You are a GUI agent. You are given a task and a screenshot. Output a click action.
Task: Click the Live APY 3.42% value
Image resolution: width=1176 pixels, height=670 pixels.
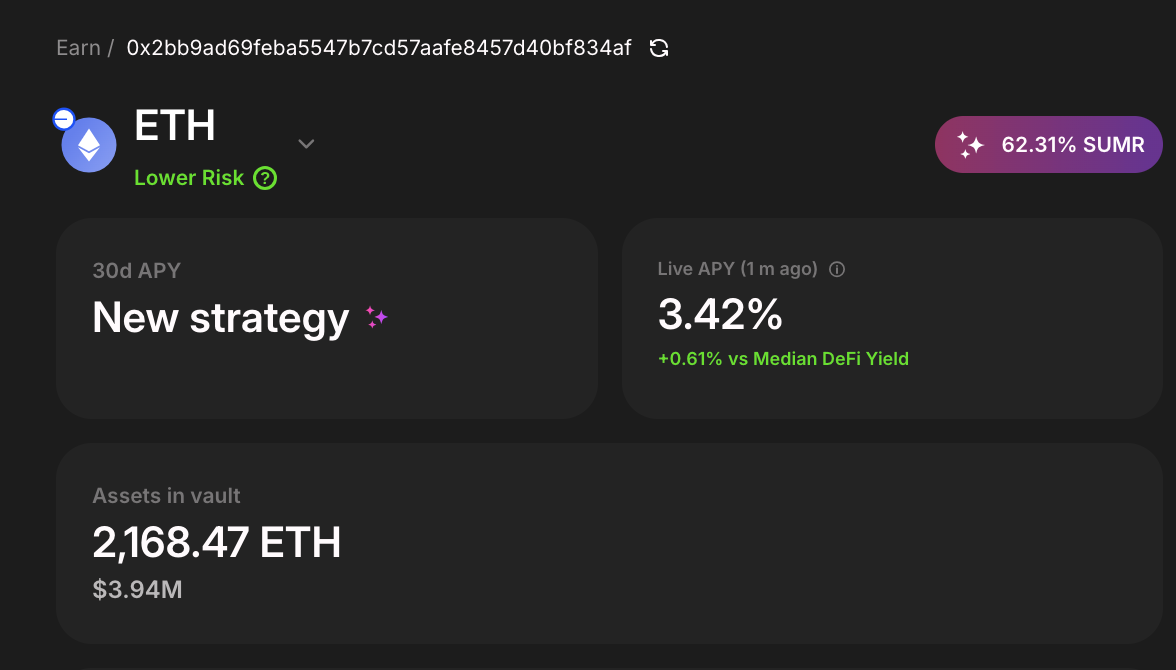(x=720, y=314)
